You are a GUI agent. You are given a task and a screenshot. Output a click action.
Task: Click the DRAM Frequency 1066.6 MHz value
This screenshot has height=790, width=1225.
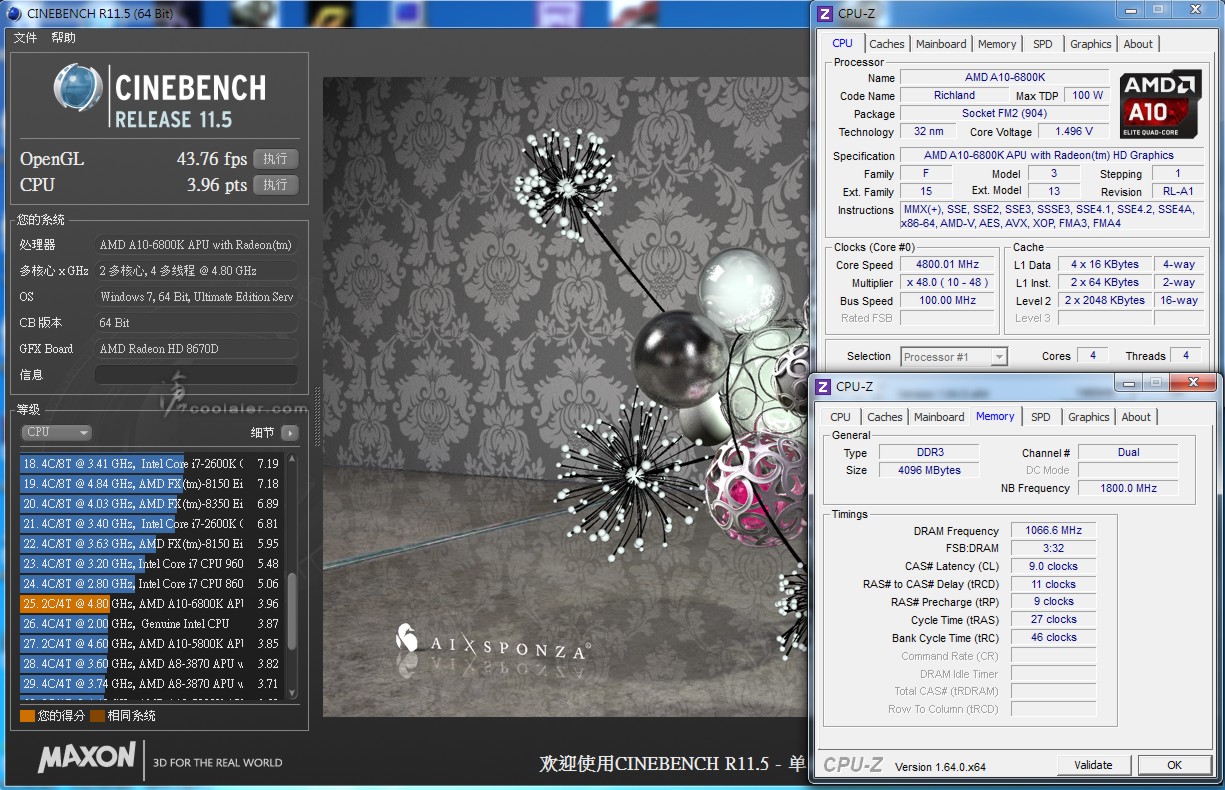1053,531
